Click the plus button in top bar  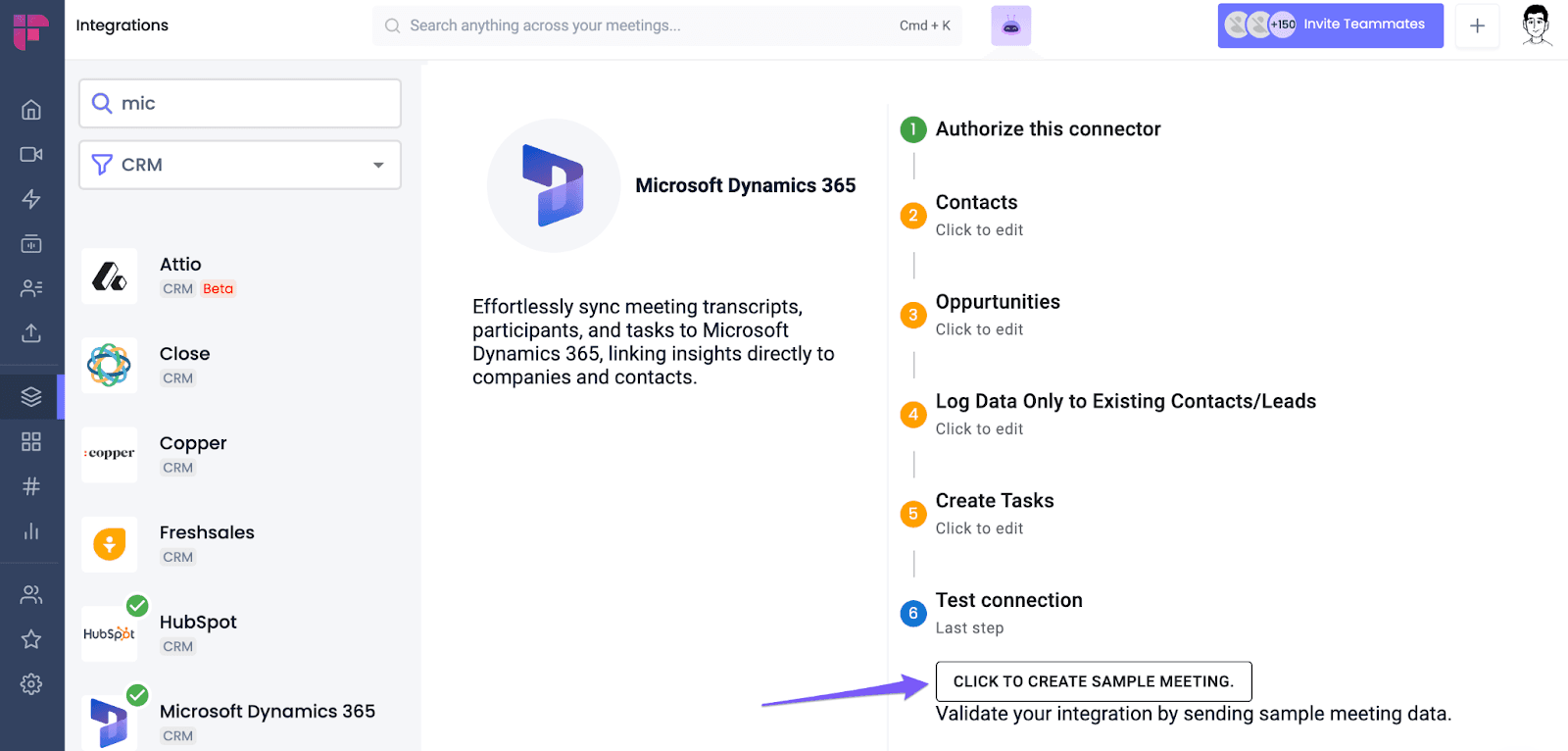(1477, 25)
